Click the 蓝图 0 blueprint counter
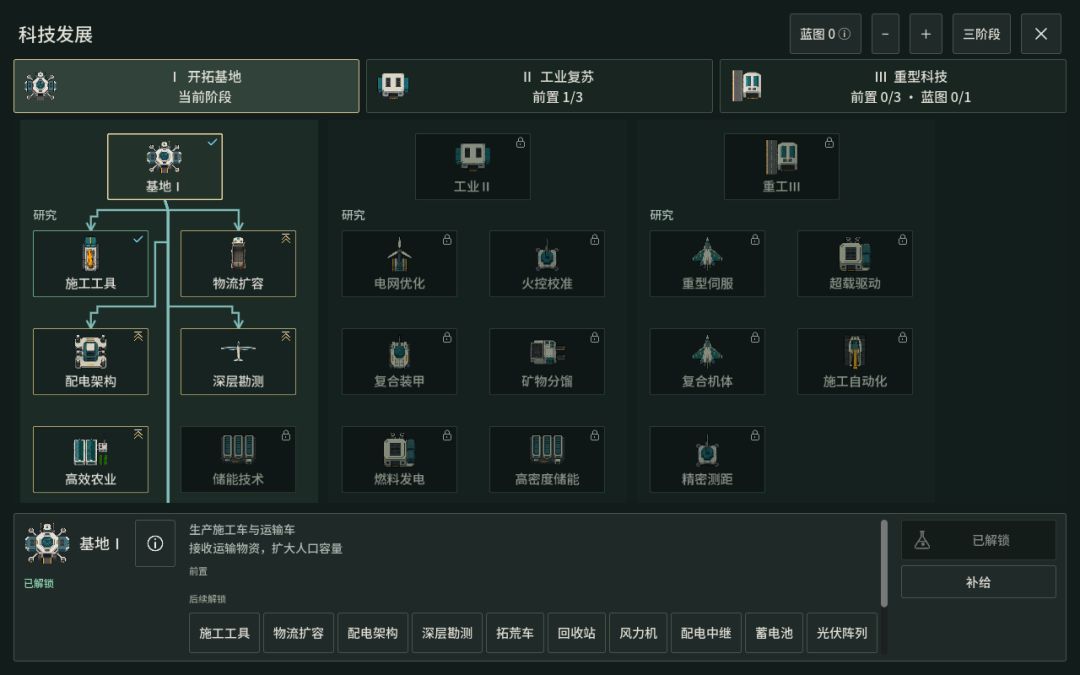The width and height of the screenshot is (1080, 675). point(825,34)
